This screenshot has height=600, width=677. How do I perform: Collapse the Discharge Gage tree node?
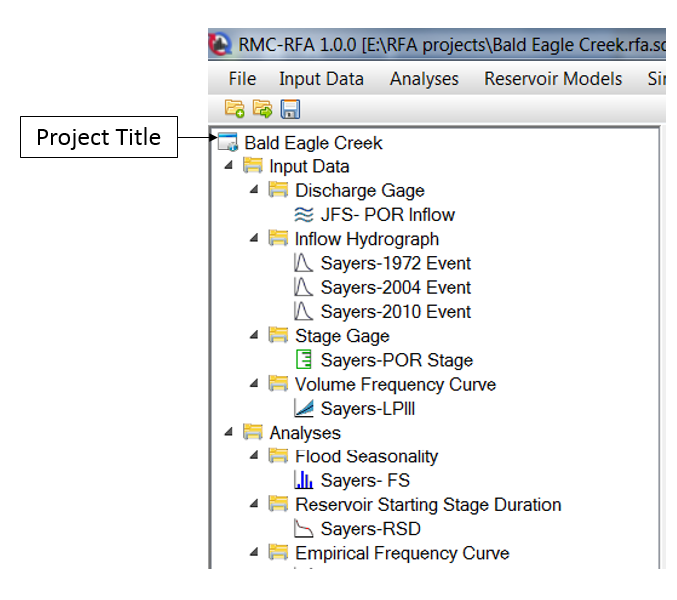coord(254,189)
